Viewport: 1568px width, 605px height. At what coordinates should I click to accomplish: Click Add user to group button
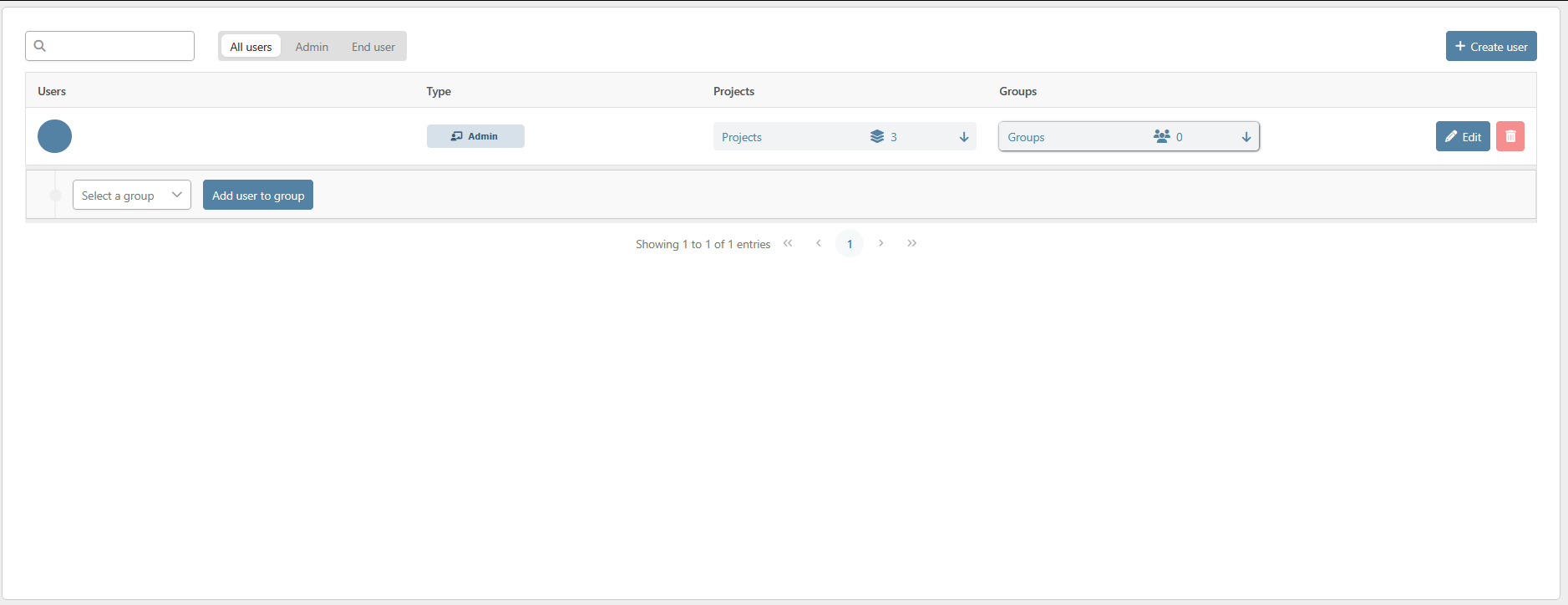coord(257,195)
